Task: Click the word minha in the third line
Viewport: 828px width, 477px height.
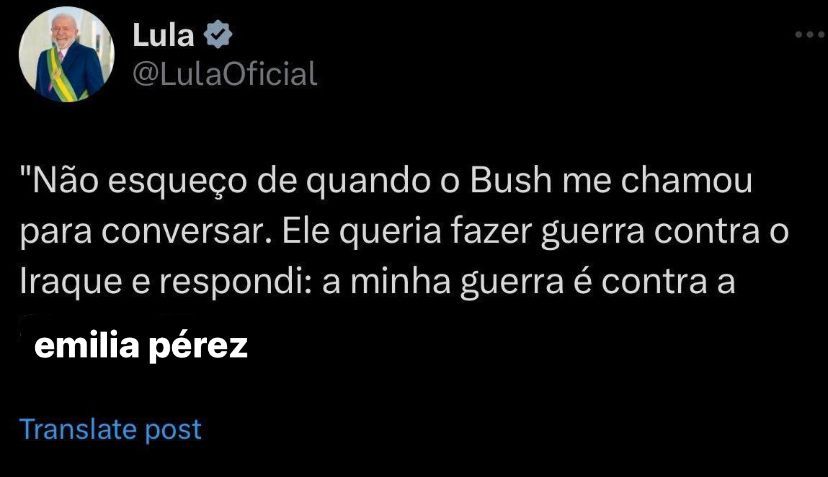Action: click(x=400, y=282)
